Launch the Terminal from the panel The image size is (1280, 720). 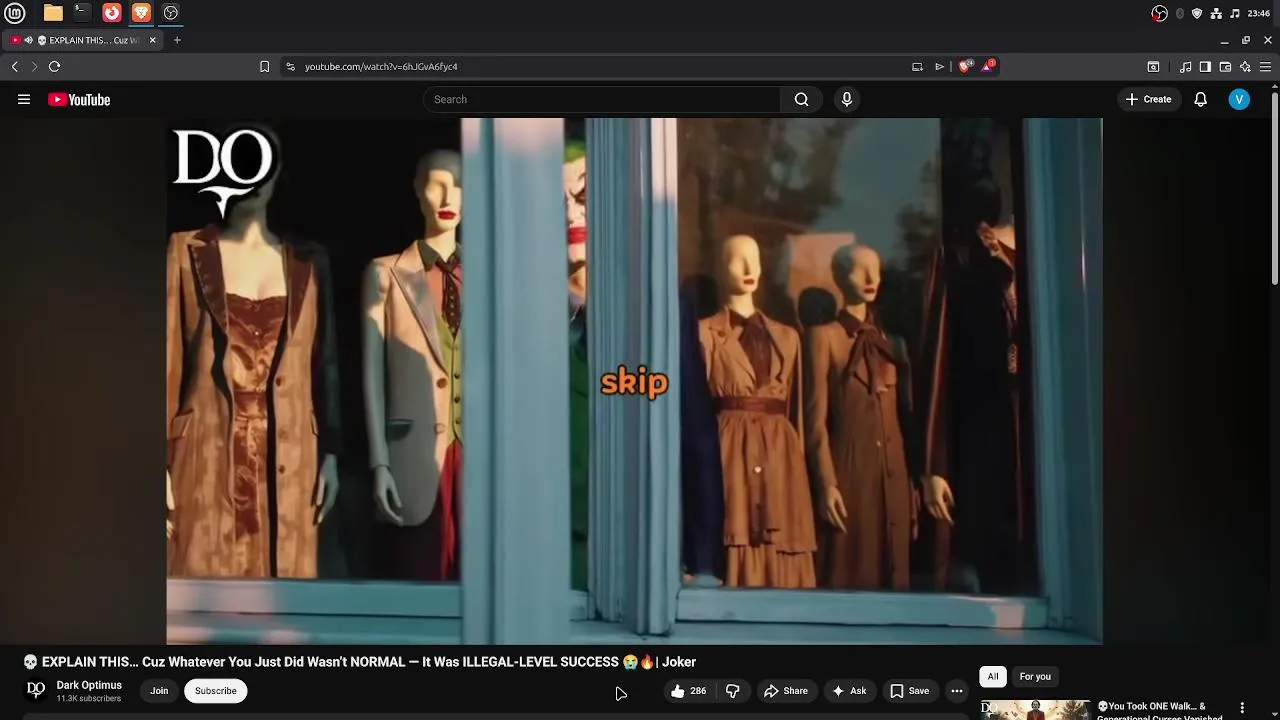[x=82, y=13]
